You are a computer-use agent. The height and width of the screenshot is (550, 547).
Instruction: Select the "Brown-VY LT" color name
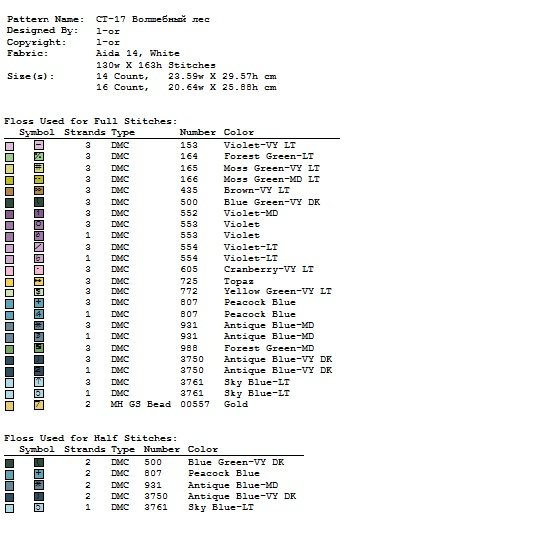[x=256, y=190]
